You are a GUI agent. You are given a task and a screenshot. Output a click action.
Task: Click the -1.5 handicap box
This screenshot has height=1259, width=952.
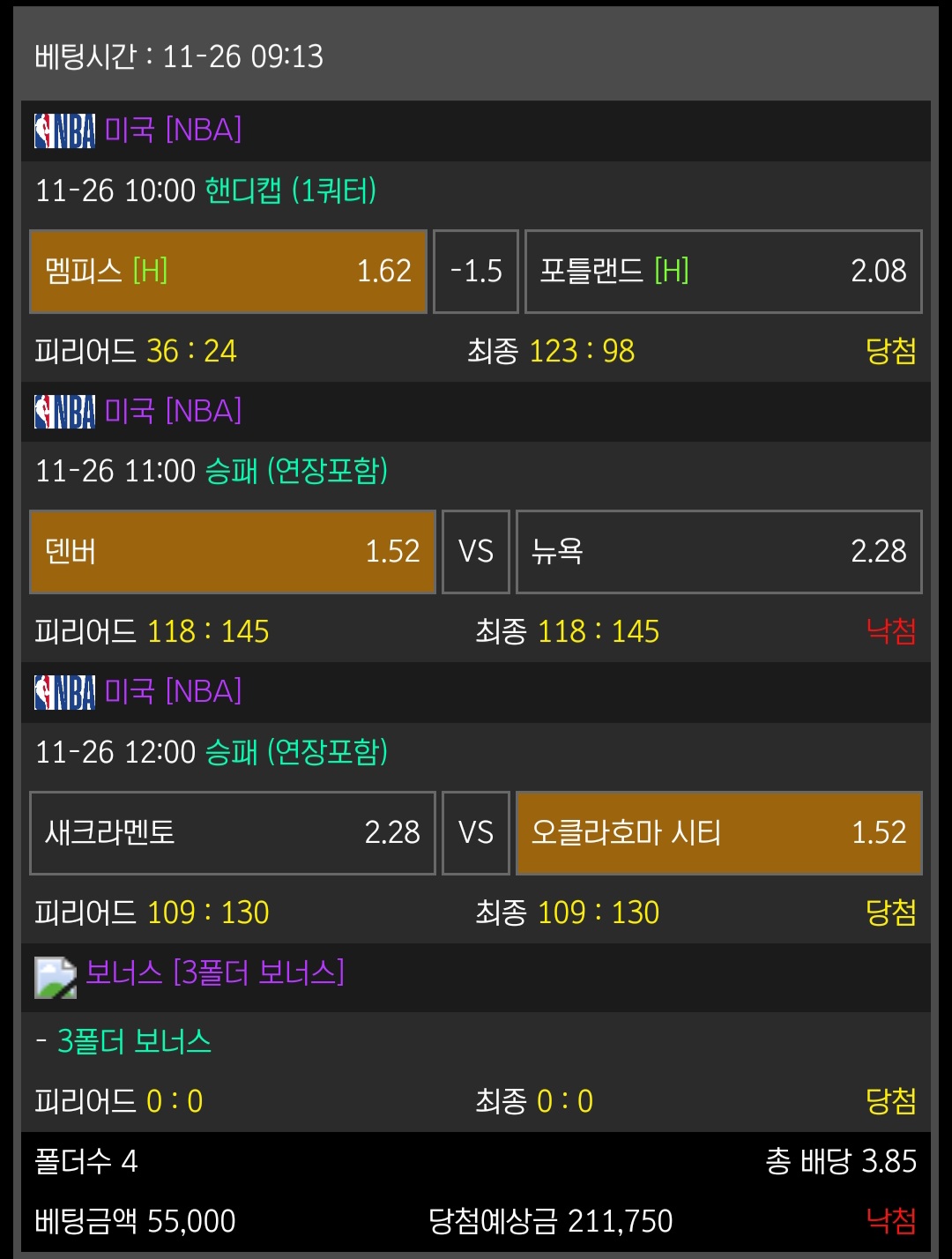pos(476,272)
